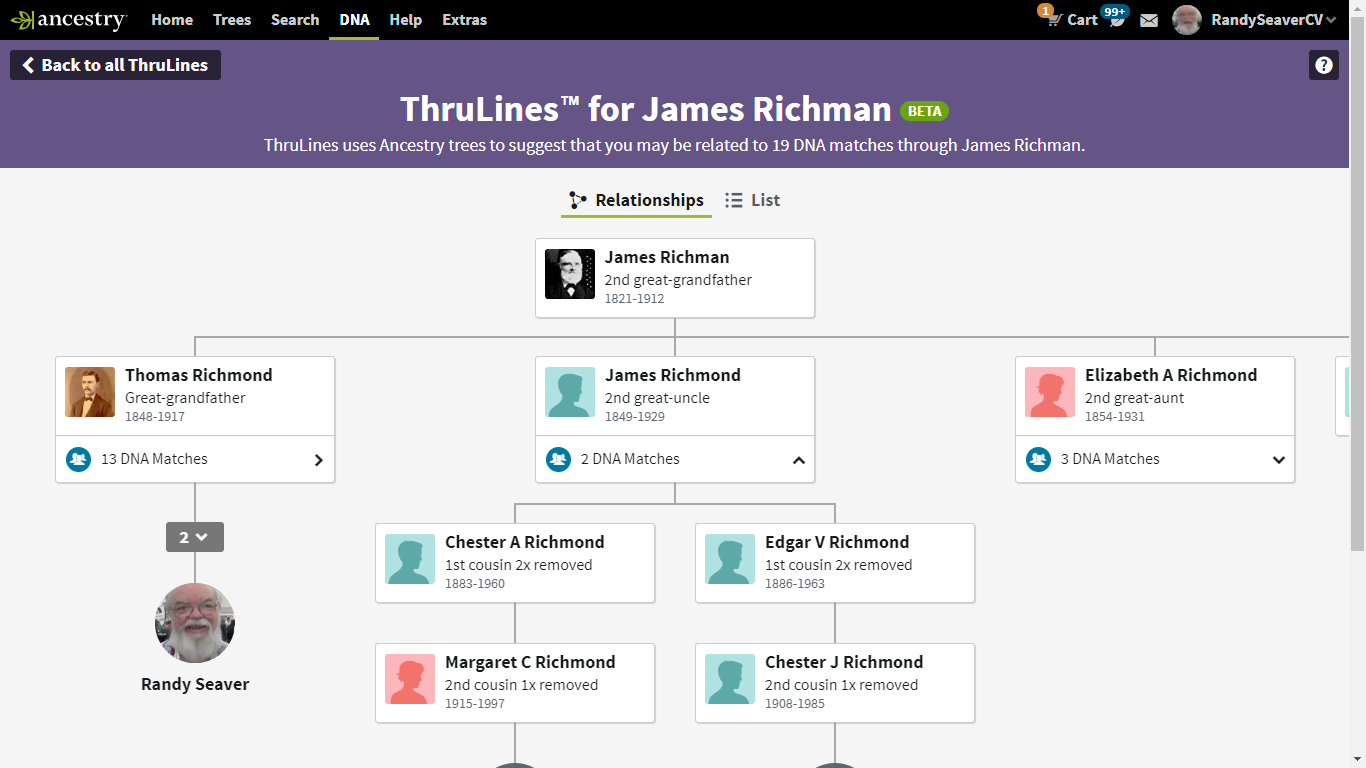The width and height of the screenshot is (1366, 768).
Task: Open the help question mark icon
Action: (x=1324, y=65)
